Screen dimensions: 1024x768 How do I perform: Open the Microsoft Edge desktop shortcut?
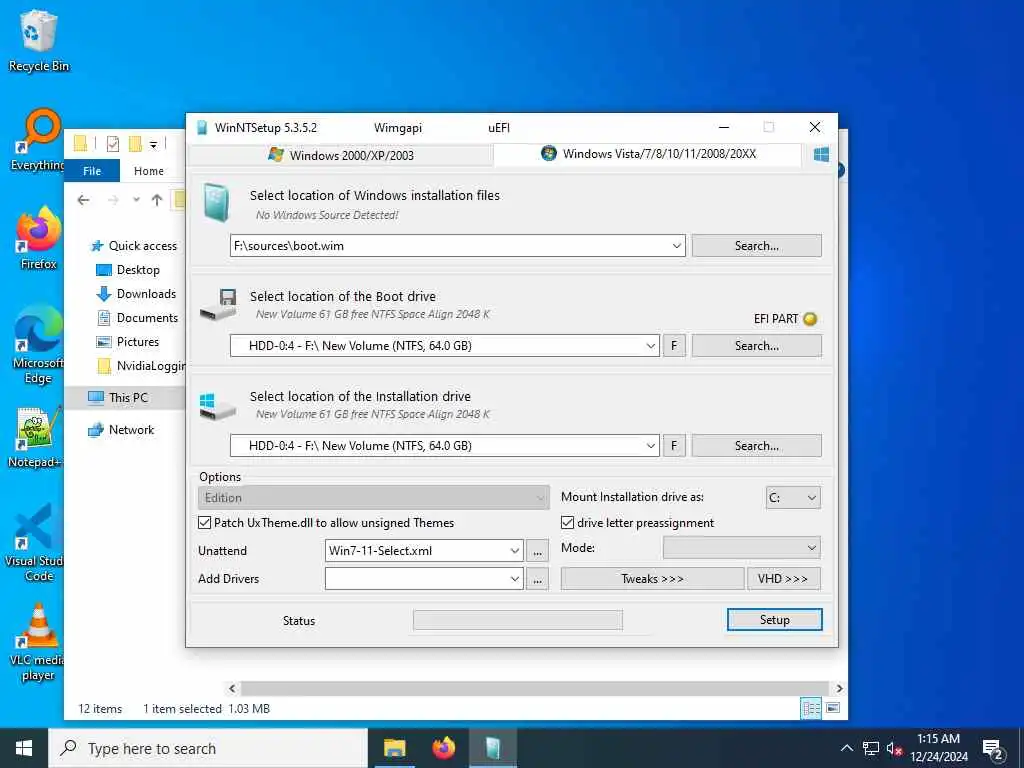coord(38,346)
